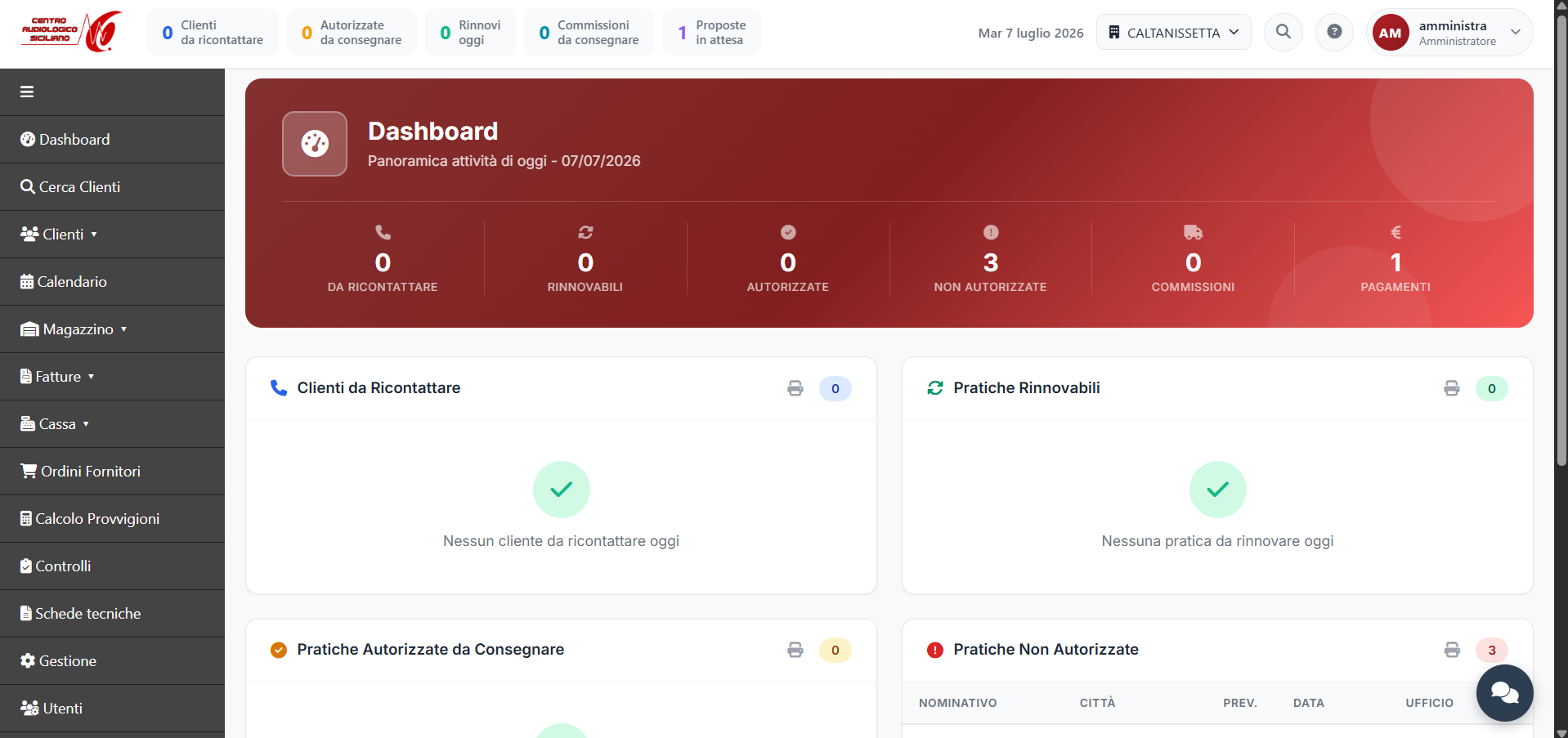Open Clienti da ricontattare header counter
The width and height of the screenshot is (1568, 738).
click(x=213, y=33)
